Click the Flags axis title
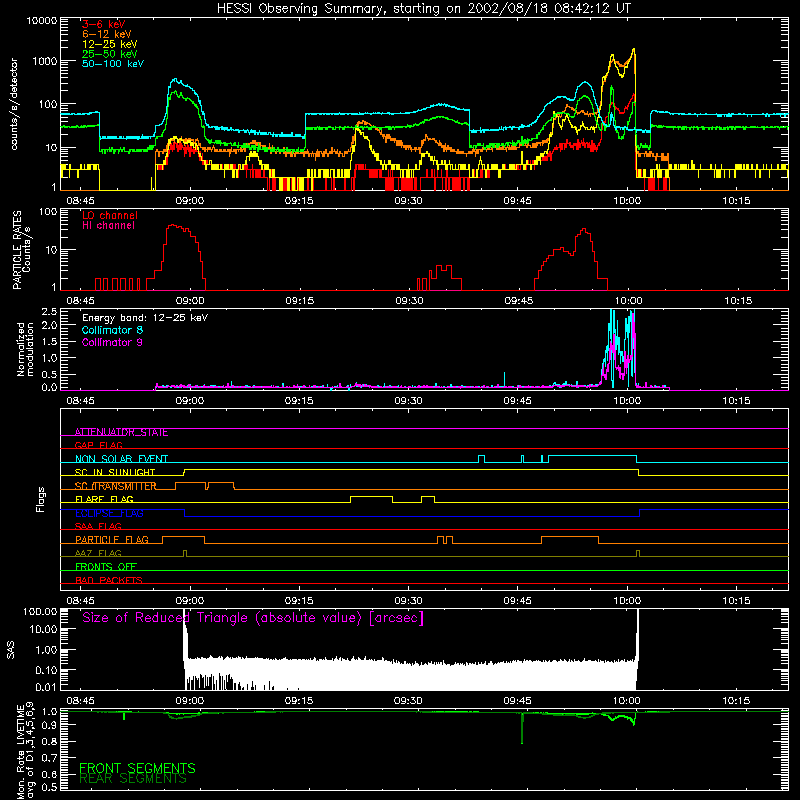 41,499
